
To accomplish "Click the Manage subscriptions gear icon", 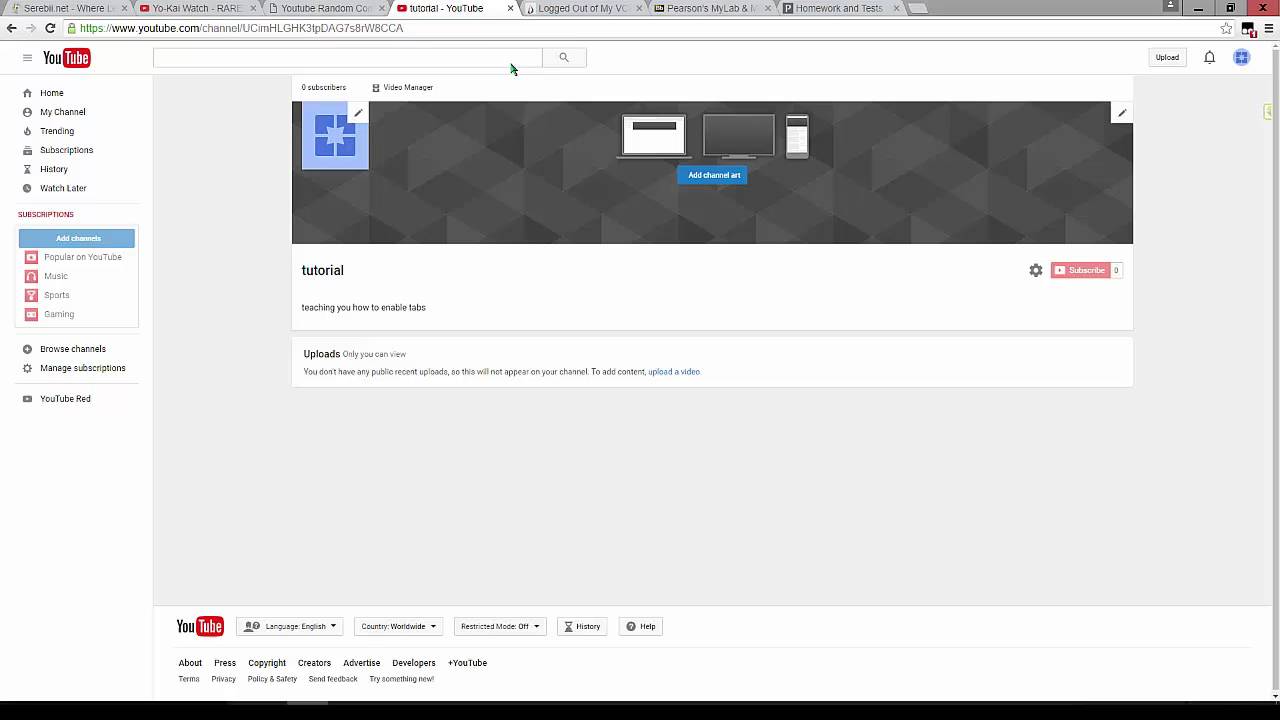I will click(27, 368).
